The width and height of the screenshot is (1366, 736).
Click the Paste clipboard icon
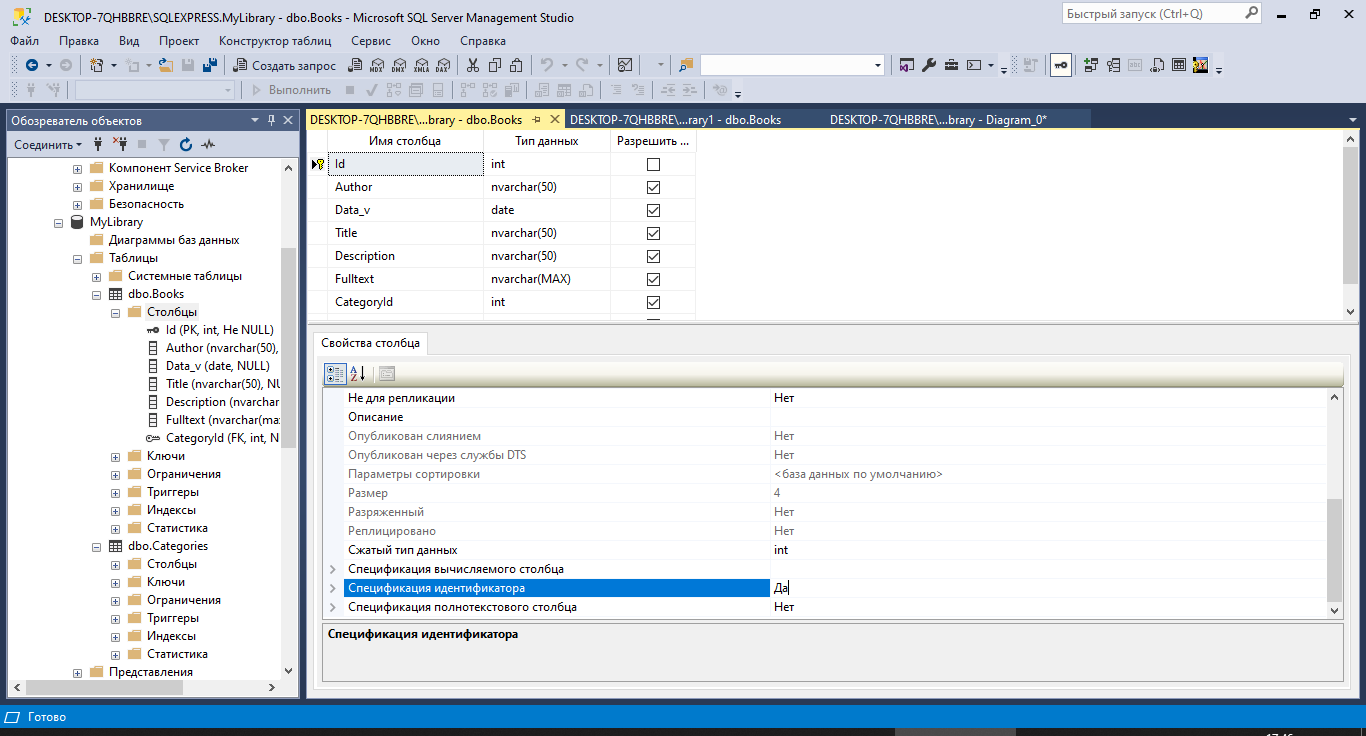click(x=516, y=65)
